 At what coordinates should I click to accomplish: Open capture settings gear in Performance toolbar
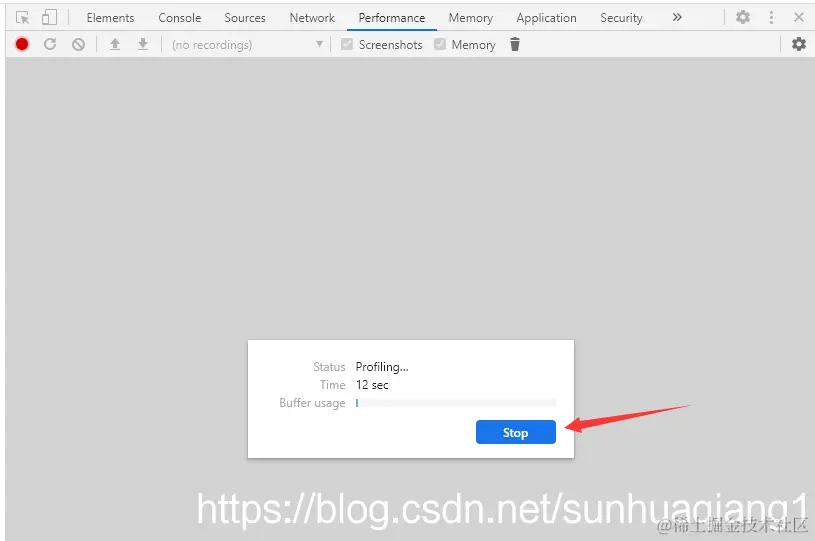pos(799,44)
